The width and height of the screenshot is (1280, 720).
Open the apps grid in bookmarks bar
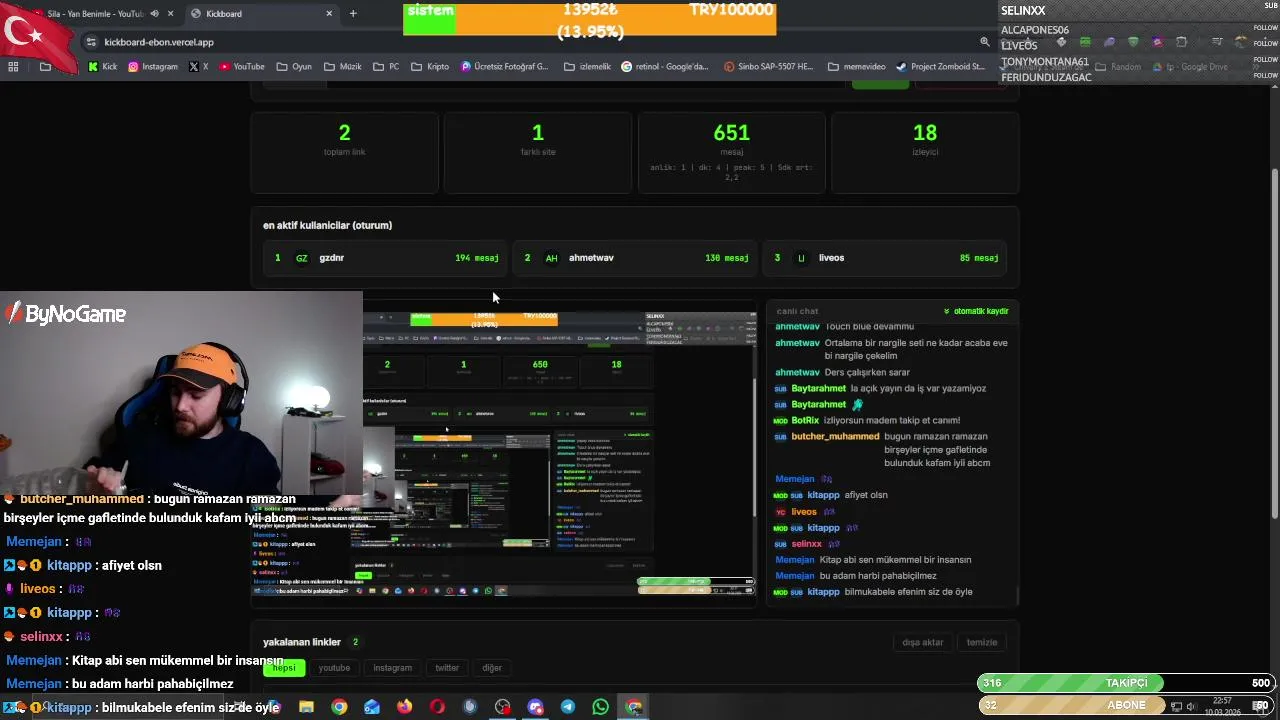[x=13, y=67]
